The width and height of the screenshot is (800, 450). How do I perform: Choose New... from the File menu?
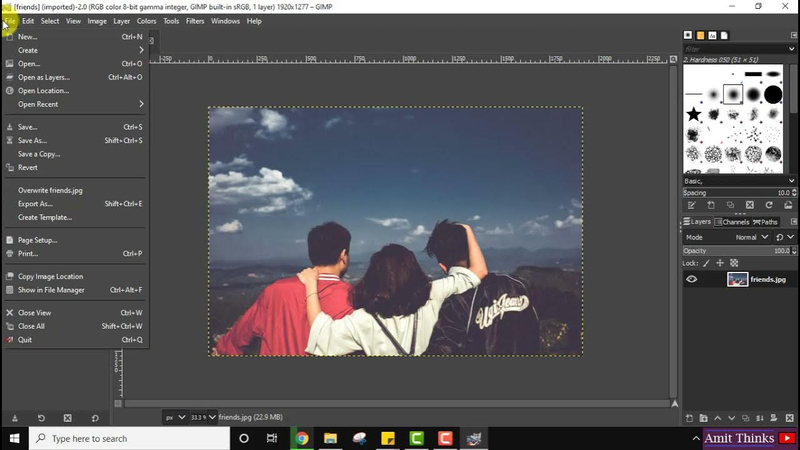pyautogui.click(x=75, y=37)
